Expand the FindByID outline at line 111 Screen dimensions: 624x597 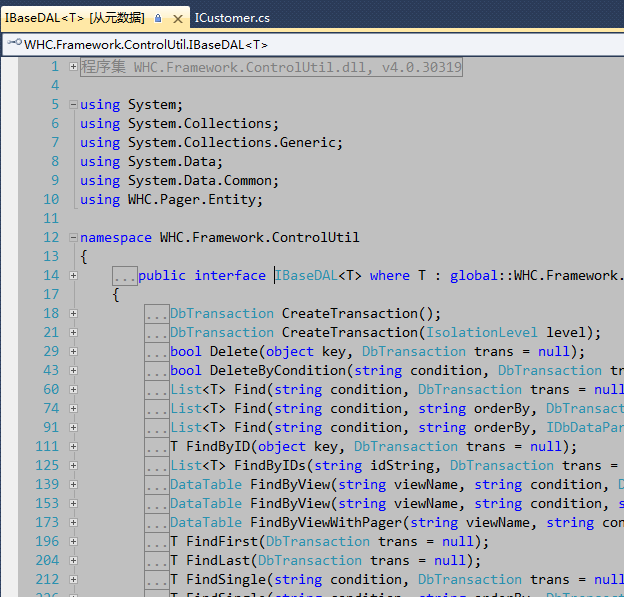(x=73, y=447)
